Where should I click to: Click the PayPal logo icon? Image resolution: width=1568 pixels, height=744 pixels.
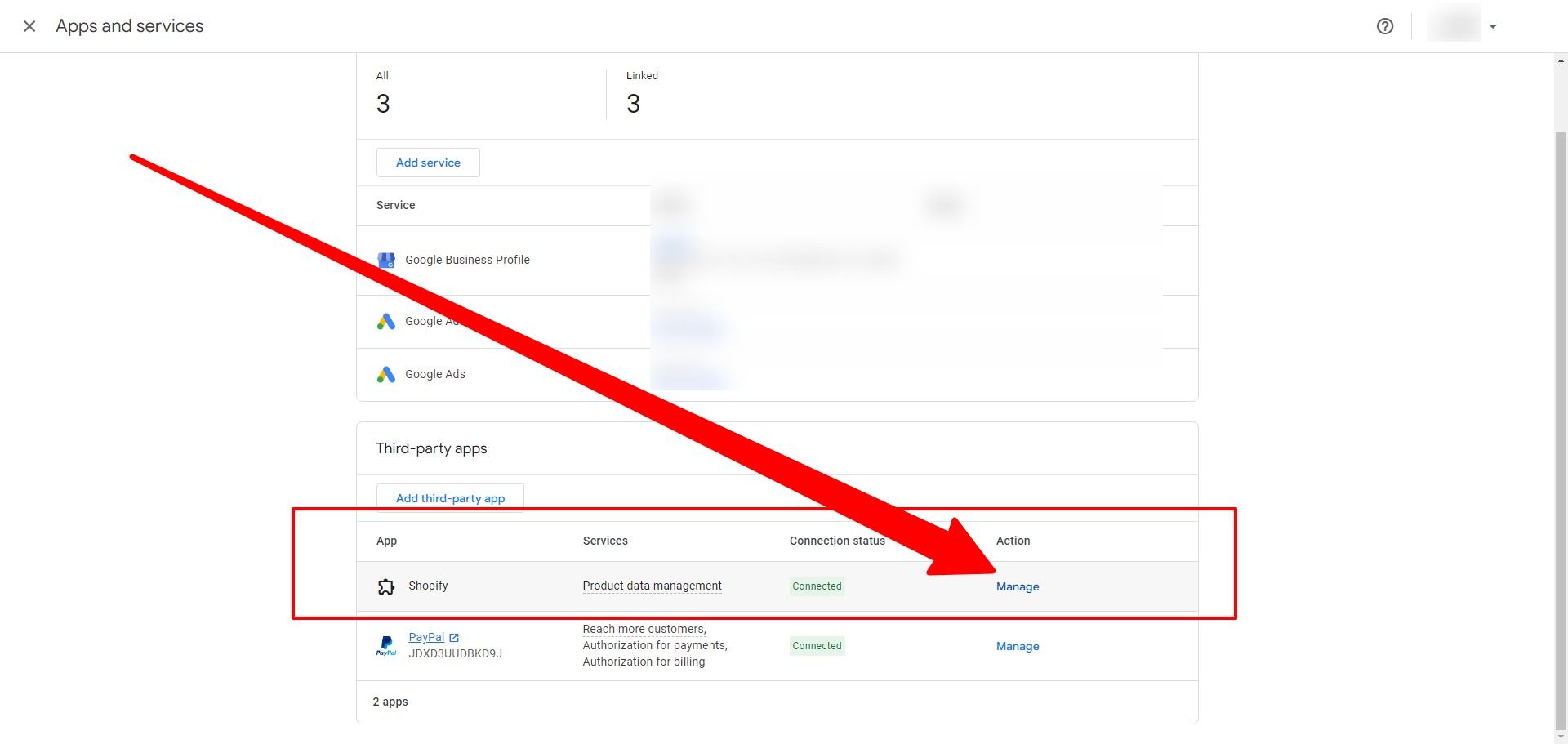386,646
